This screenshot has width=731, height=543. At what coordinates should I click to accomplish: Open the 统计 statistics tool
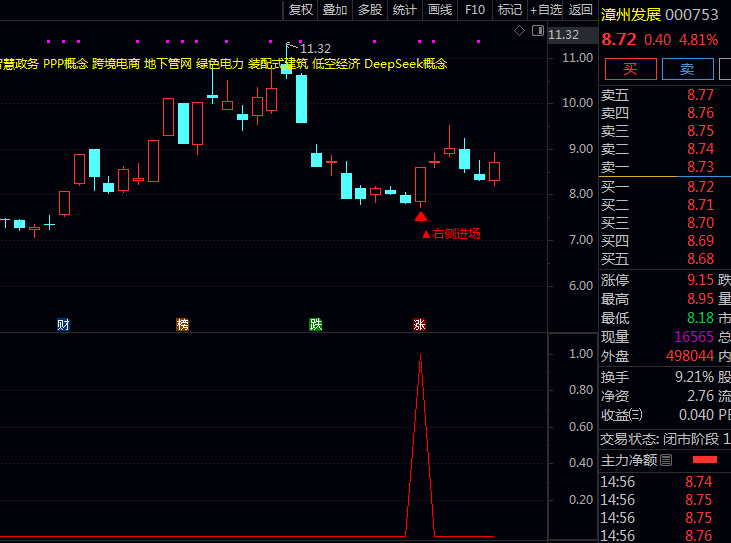tap(404, 10)
